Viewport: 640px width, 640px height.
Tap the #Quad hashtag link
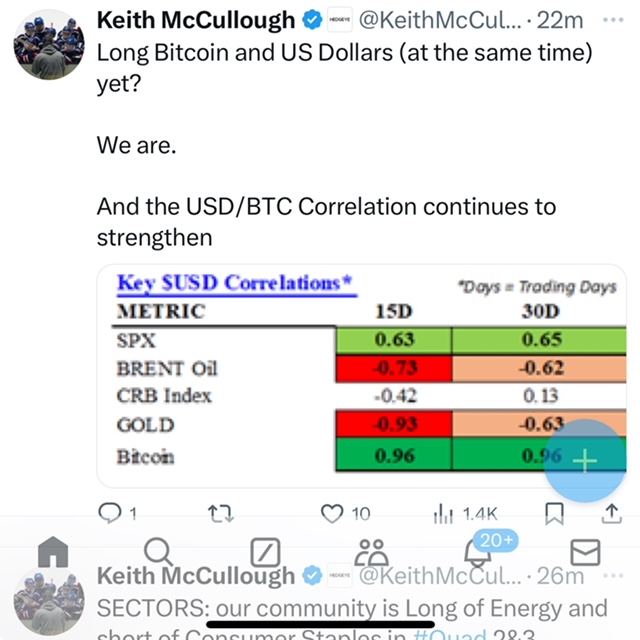click(x=462, y=635)
